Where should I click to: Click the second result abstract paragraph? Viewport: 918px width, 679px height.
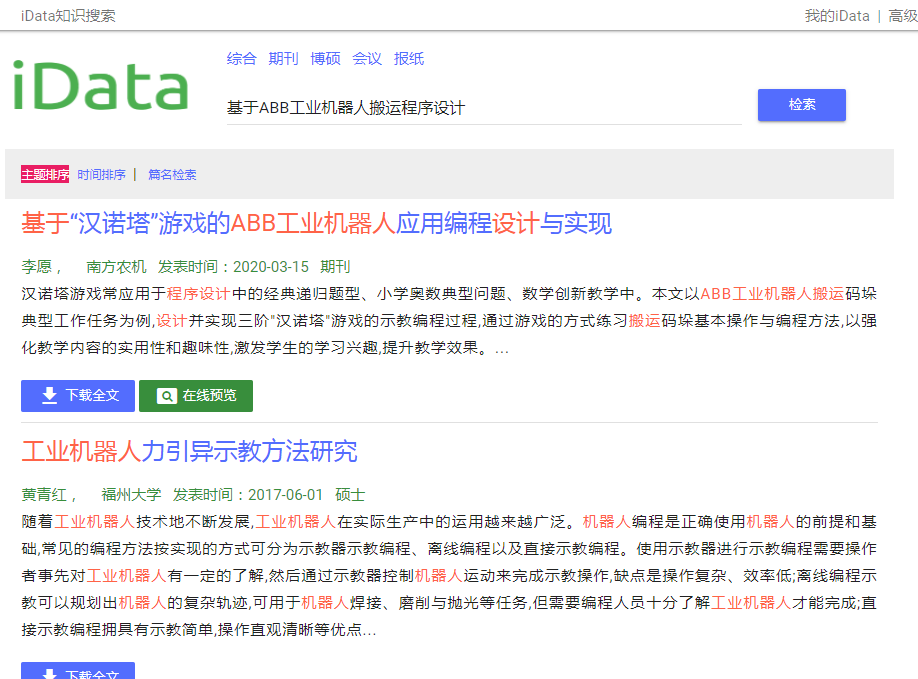coord(449,575)
